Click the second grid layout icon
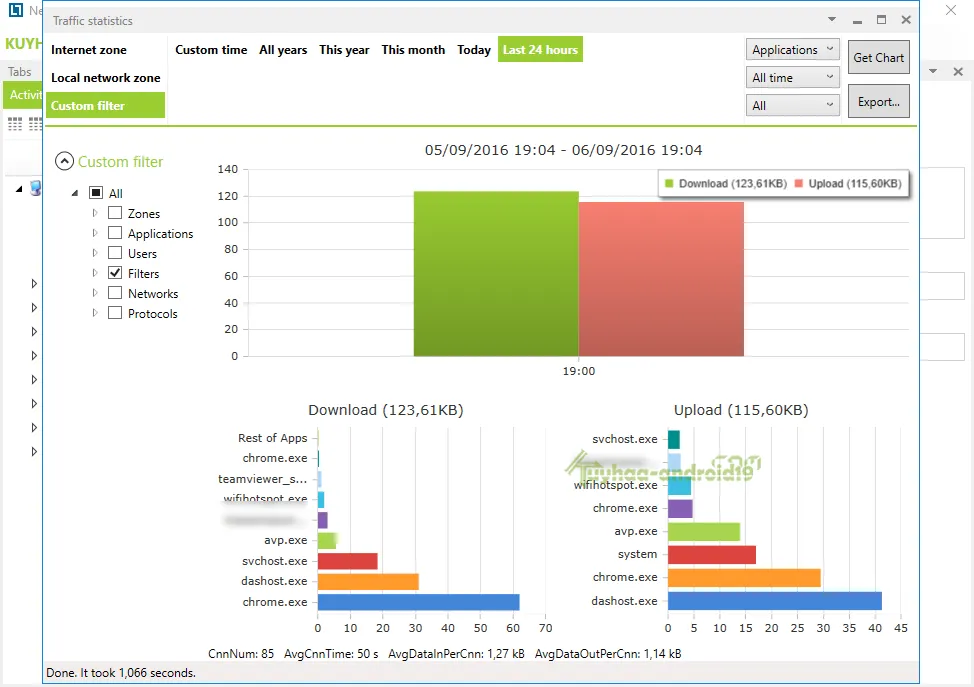This screenshot has height=687, width=974. (36, 124)
